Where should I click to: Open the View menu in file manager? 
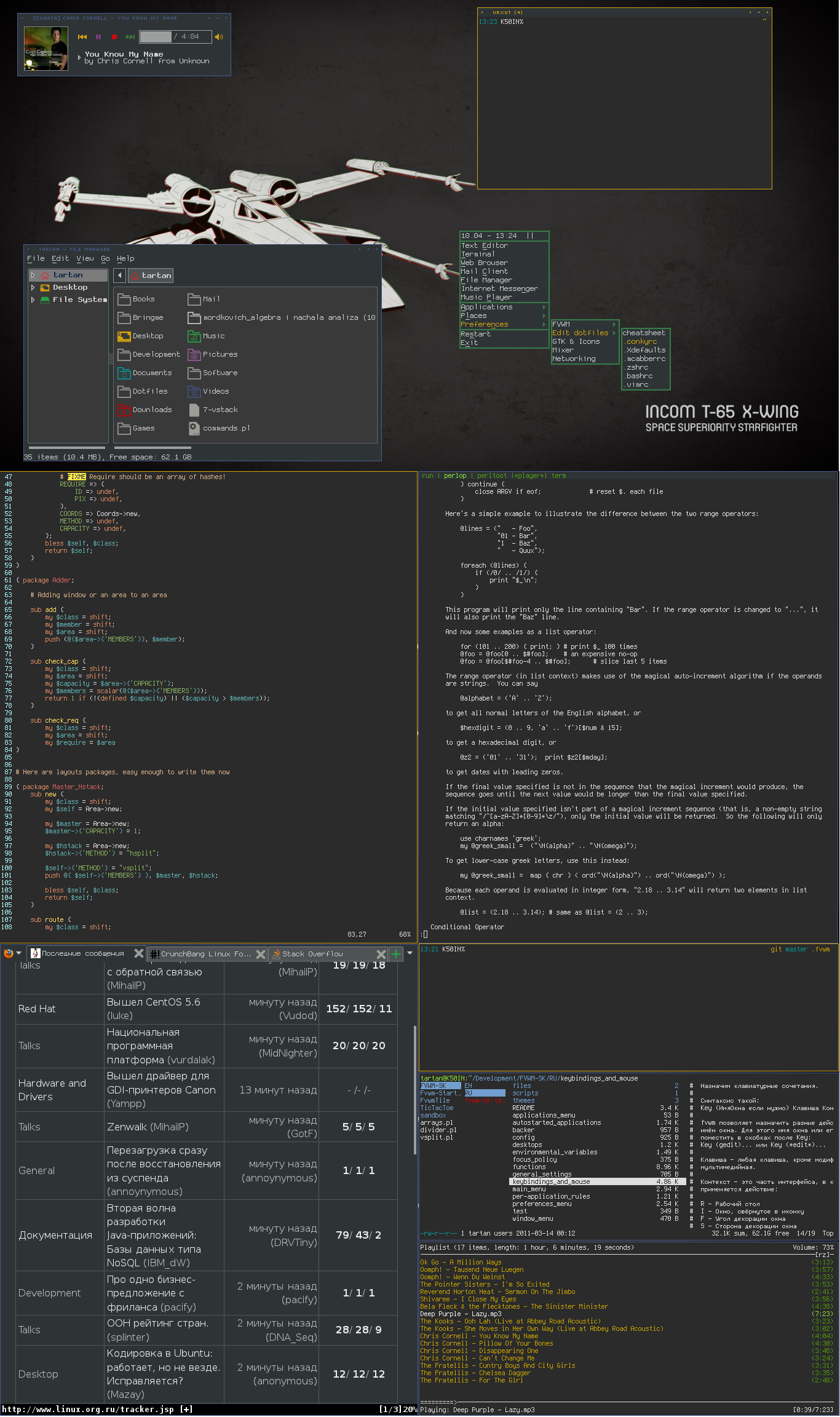tap(85, 259)
